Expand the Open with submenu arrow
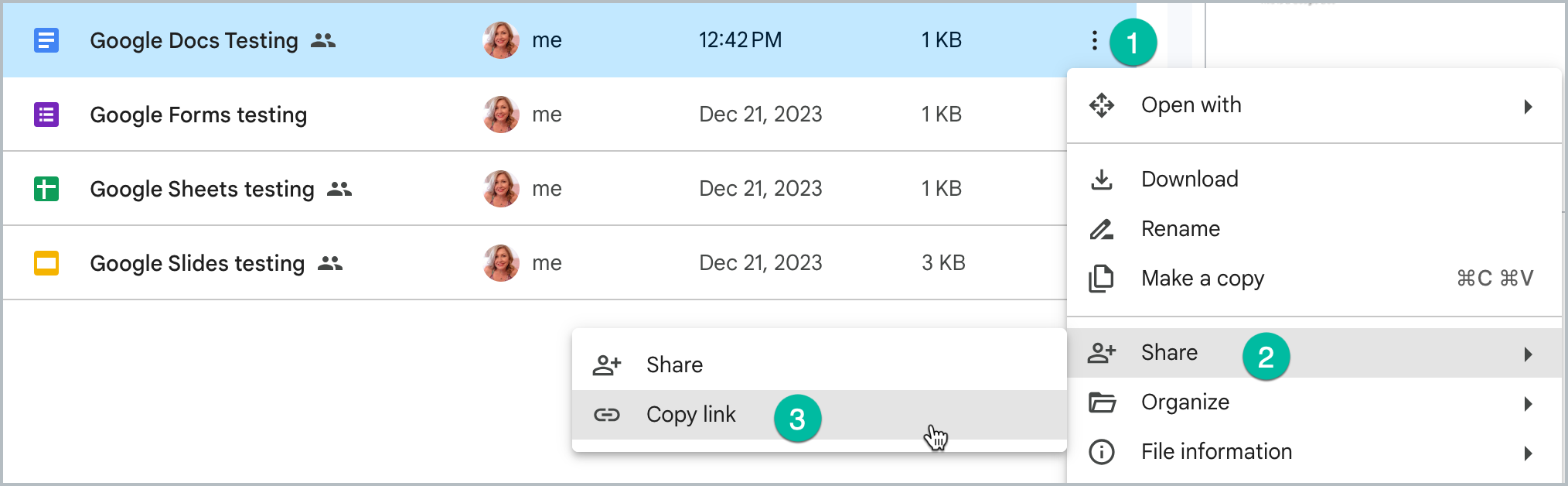Screen dimensions: 1568x486 pos(1528,107)
